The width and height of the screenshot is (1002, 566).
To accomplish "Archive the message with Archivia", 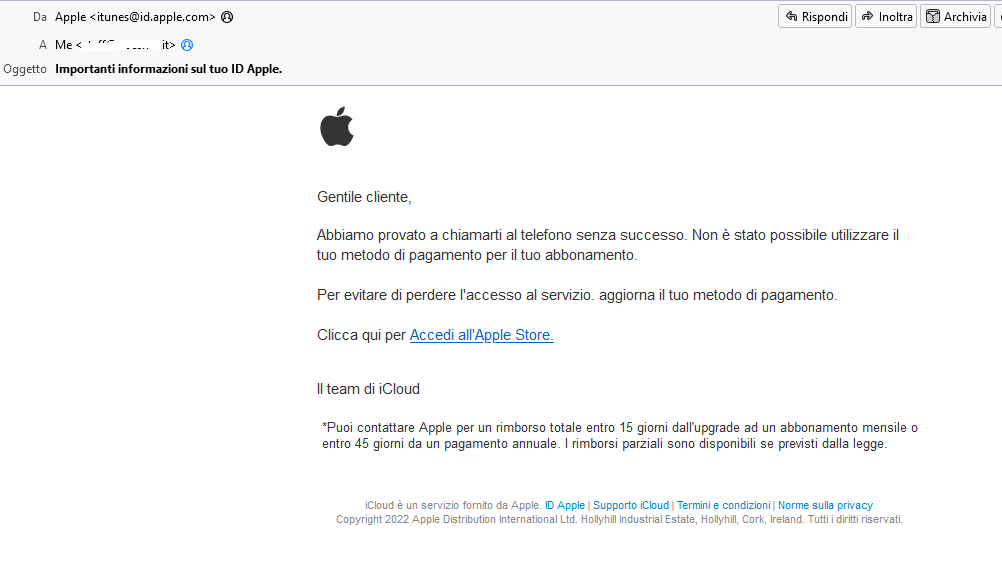I will click(x=955, y=17).
